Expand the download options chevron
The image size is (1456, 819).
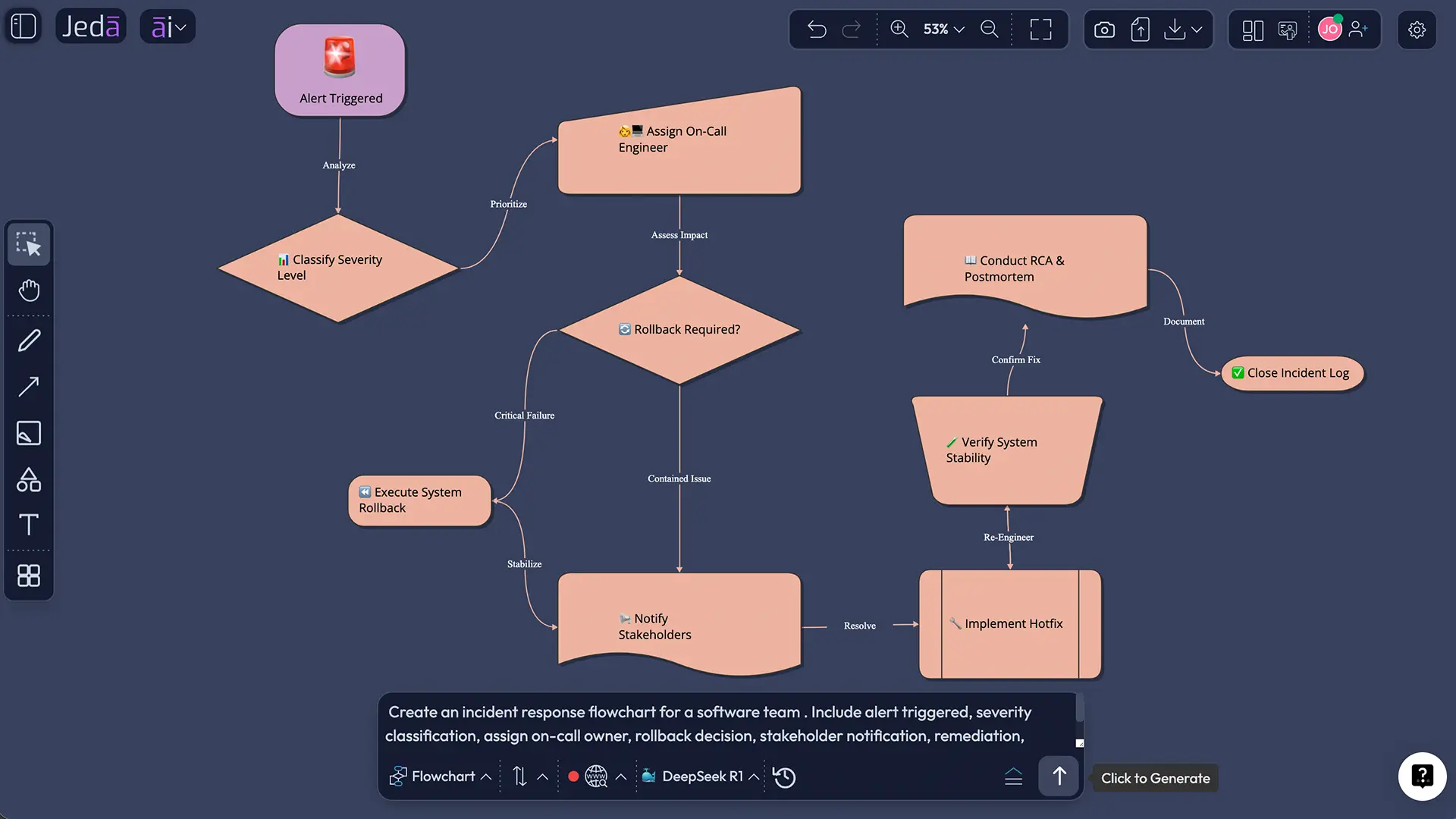tap(1197, 30)
